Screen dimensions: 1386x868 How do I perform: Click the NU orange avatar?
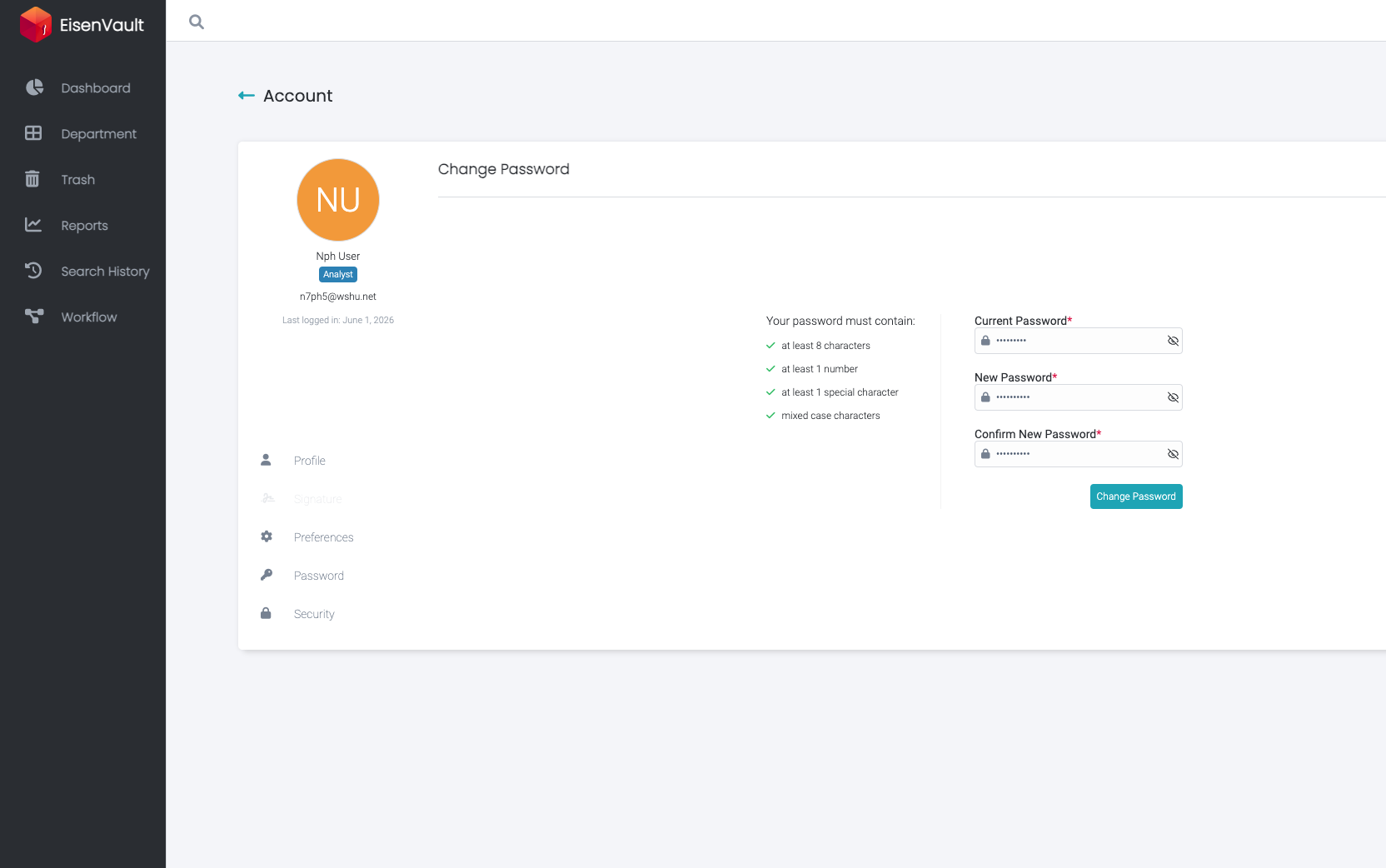pos(338,200)
